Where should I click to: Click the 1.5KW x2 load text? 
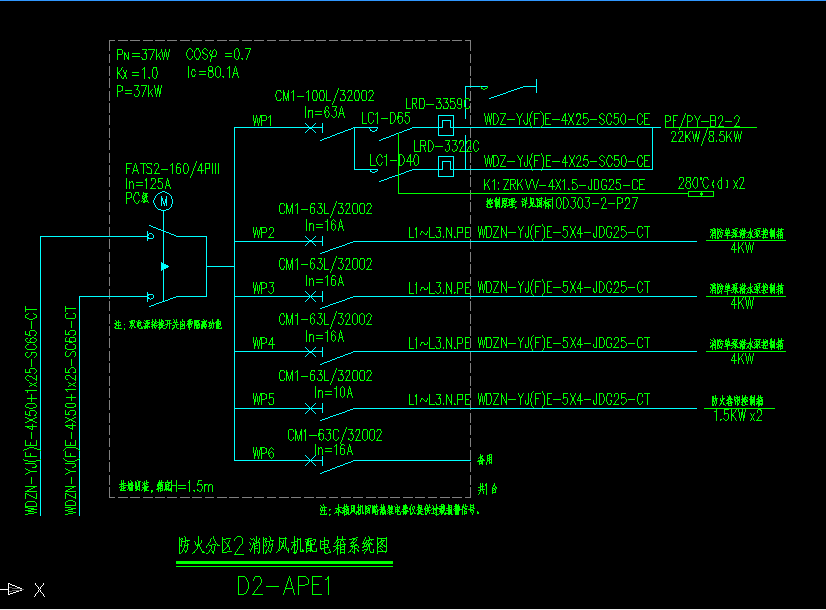coord(738,416)
